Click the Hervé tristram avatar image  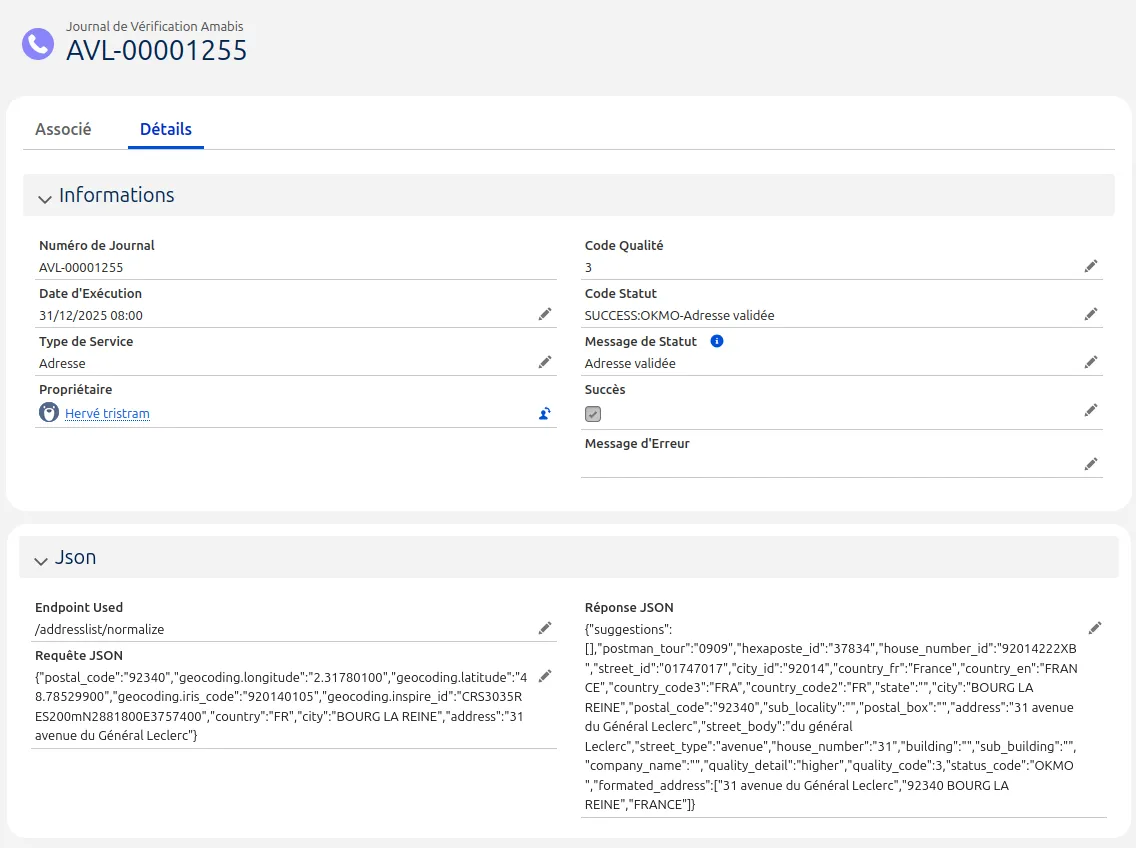tap(49, 413)
